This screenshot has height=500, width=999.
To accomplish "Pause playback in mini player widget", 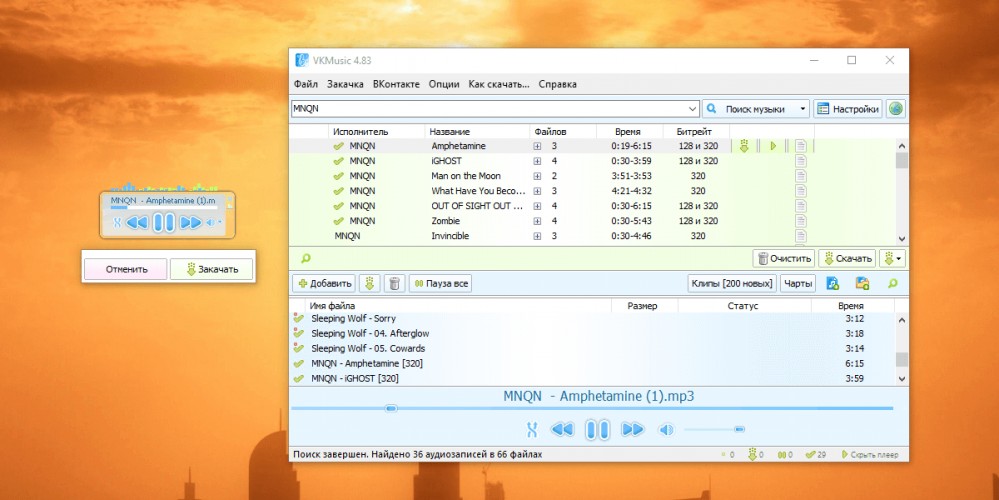I will tap(164, 222).
